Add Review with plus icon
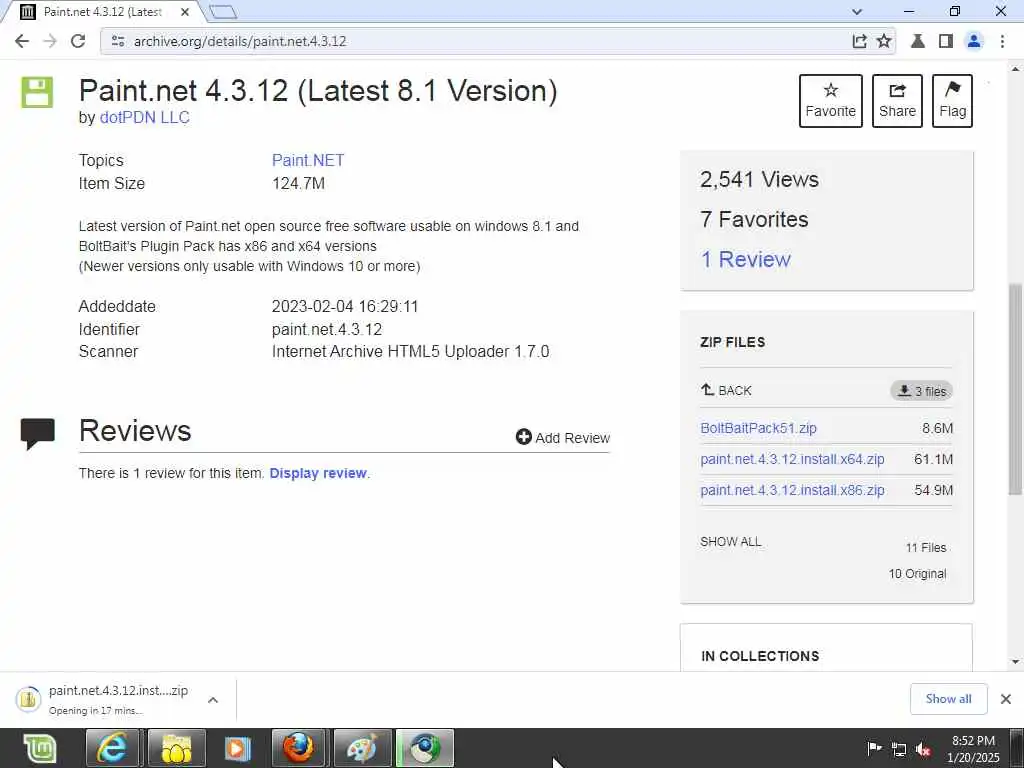Viewport: 1024px width, 768px height. click(x=562, y=438)
